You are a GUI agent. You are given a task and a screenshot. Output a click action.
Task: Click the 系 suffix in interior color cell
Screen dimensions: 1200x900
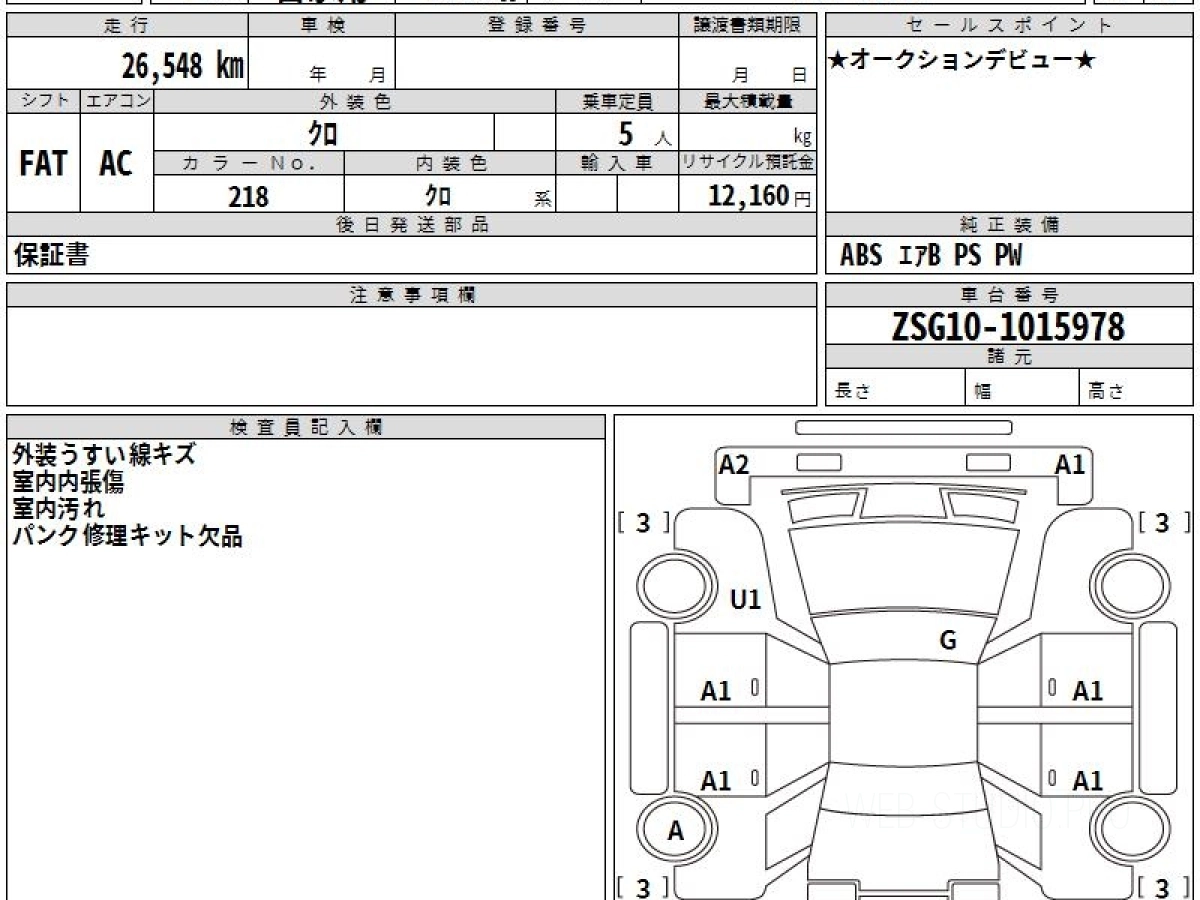pyautogui.click(x=543, y=199)
